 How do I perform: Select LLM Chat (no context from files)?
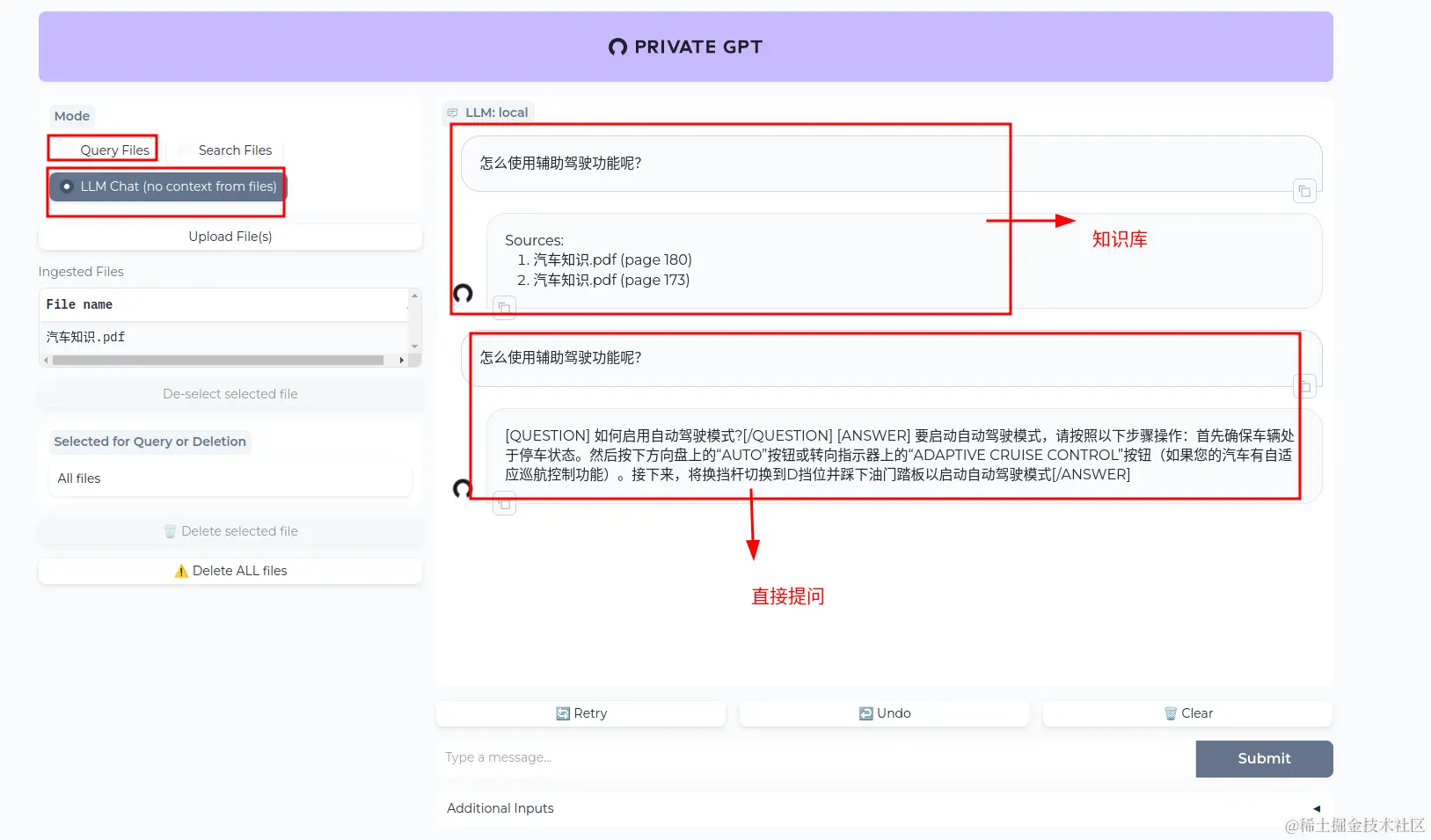point(168,186)
